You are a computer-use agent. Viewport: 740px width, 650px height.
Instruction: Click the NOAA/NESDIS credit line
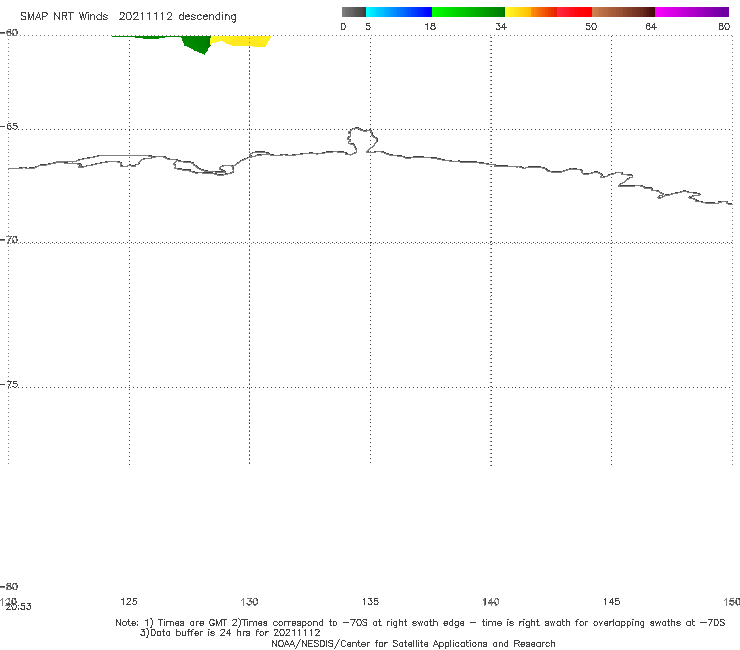tap(413, 644)
